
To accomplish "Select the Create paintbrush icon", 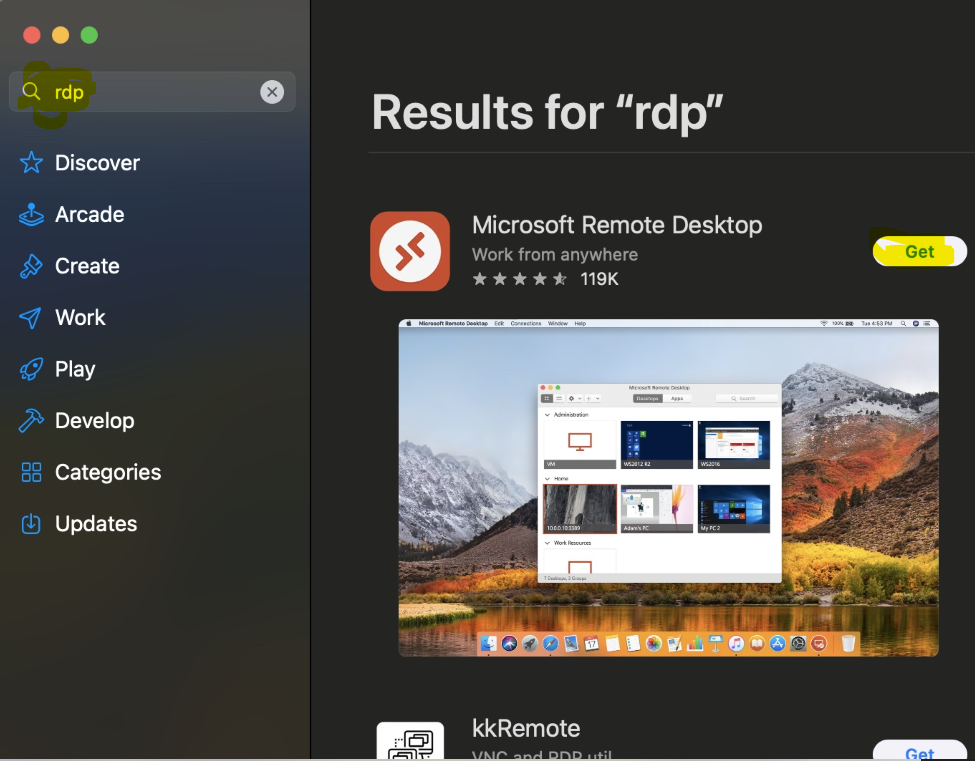I will tap(32, 267).
